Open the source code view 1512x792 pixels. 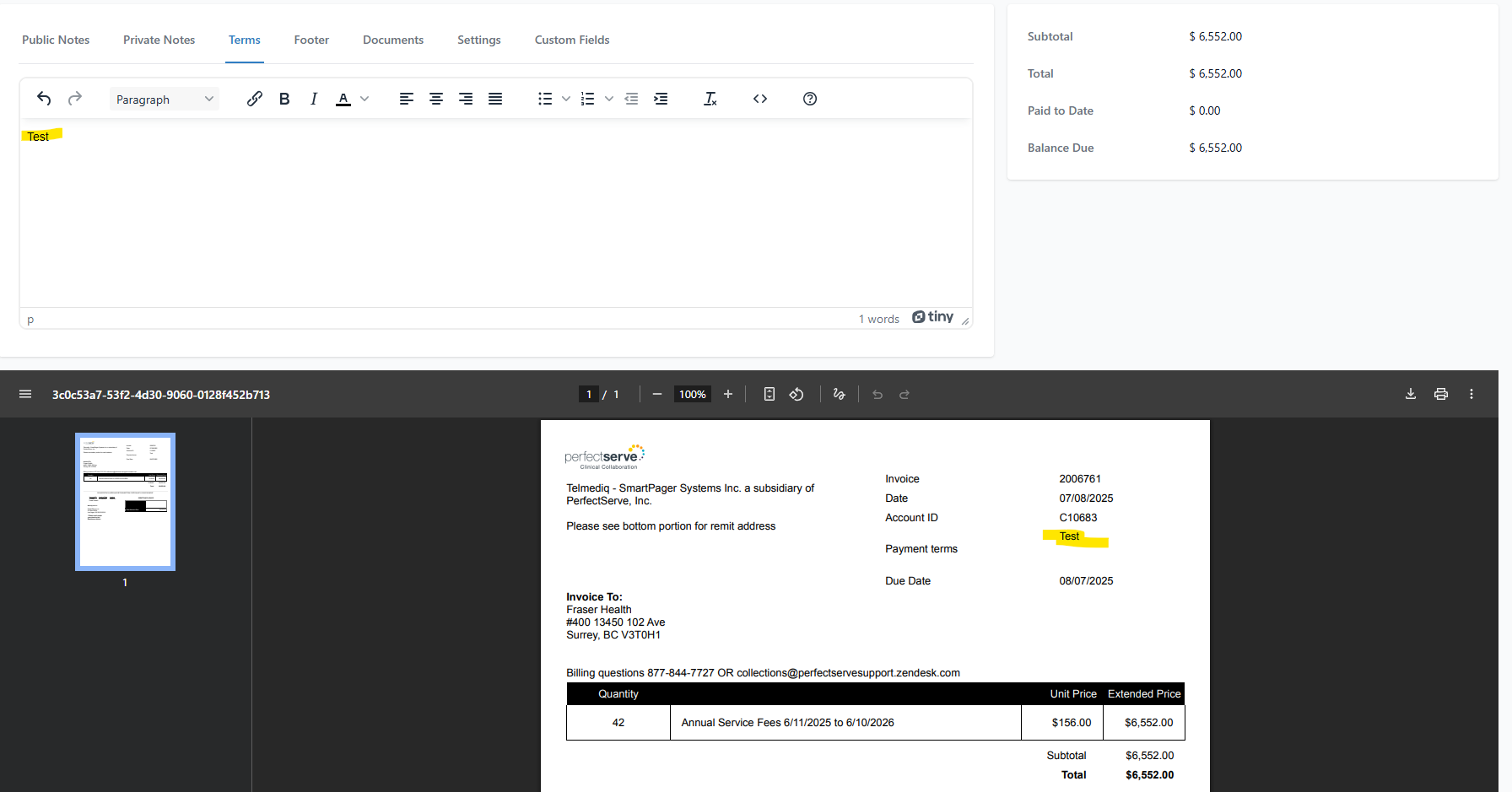760,99
